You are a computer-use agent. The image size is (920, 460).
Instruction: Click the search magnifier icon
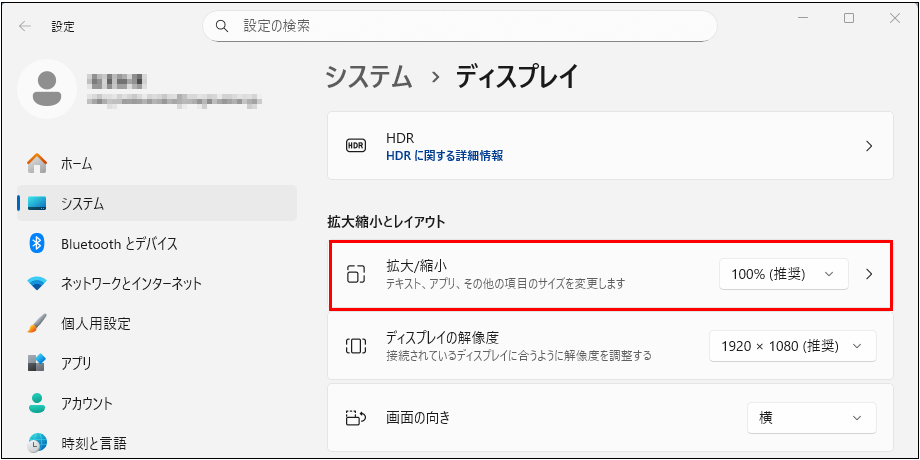tap(222, 26)
